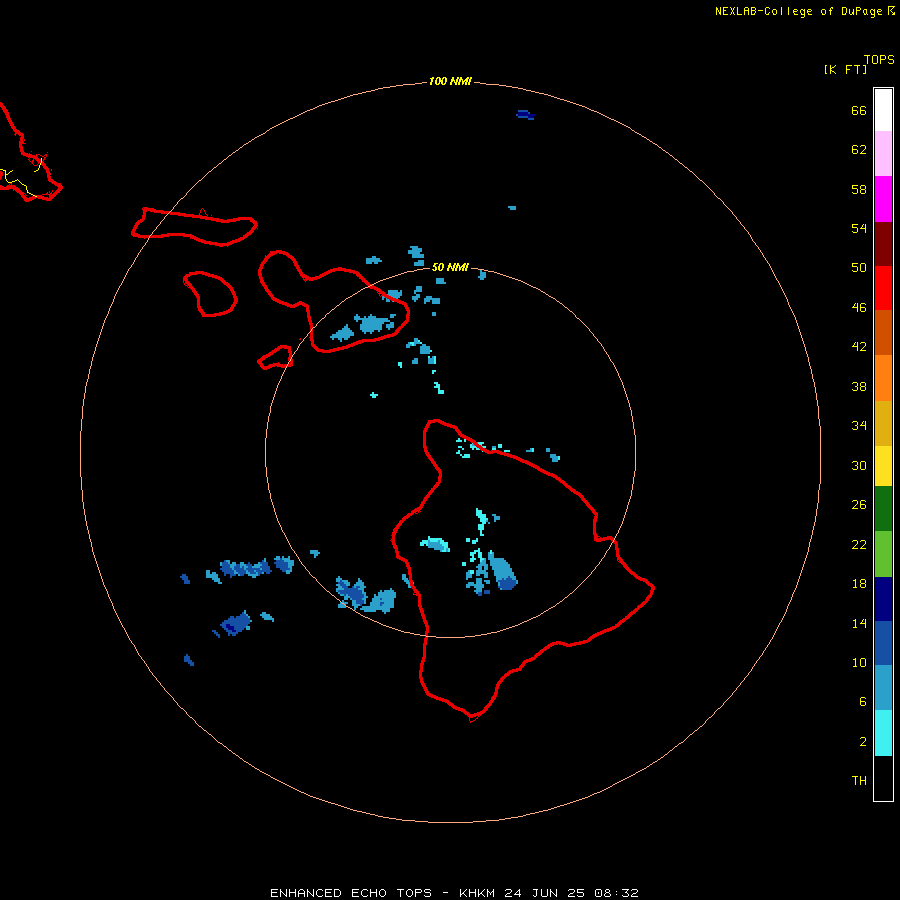Click the 38 legend value label
This screenshot has height=900, width=900.
coord(859,387)
